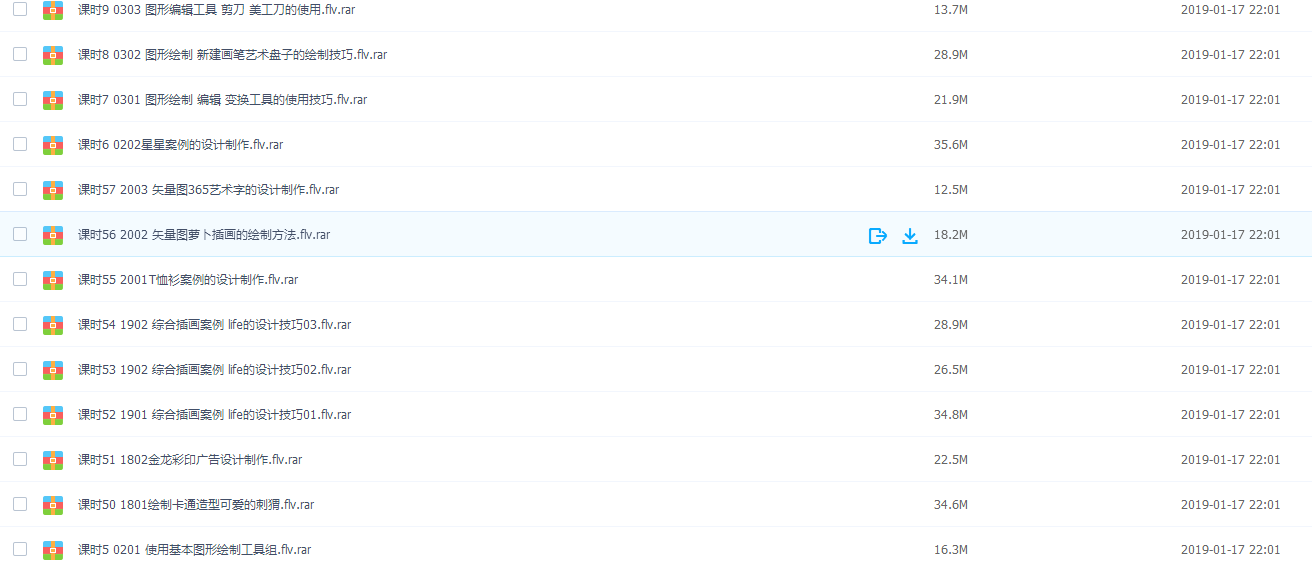This screenshot has width=1312, height=570.
Task: Open file 课时56 2002 矢量图萝卜插画的绘制方法
Action: coord(204,235)
